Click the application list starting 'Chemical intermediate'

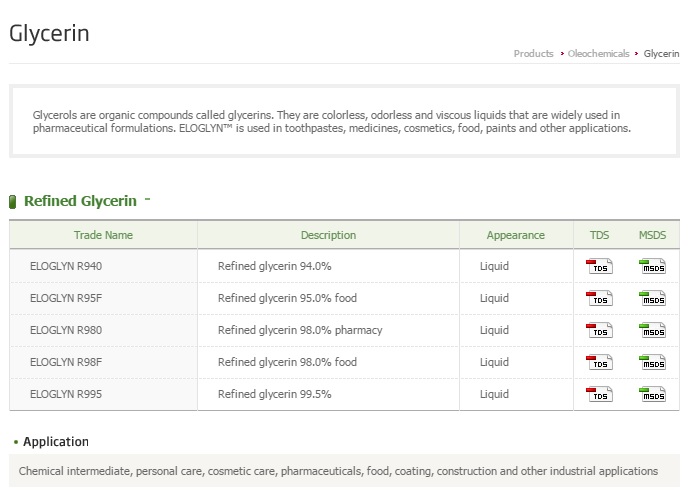pos(338,471)
